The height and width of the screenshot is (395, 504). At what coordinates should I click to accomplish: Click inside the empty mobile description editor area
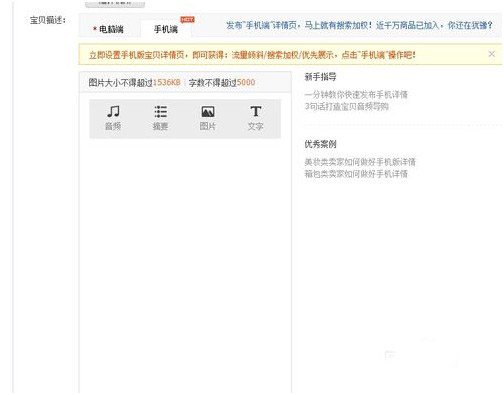tap(185, 263)
